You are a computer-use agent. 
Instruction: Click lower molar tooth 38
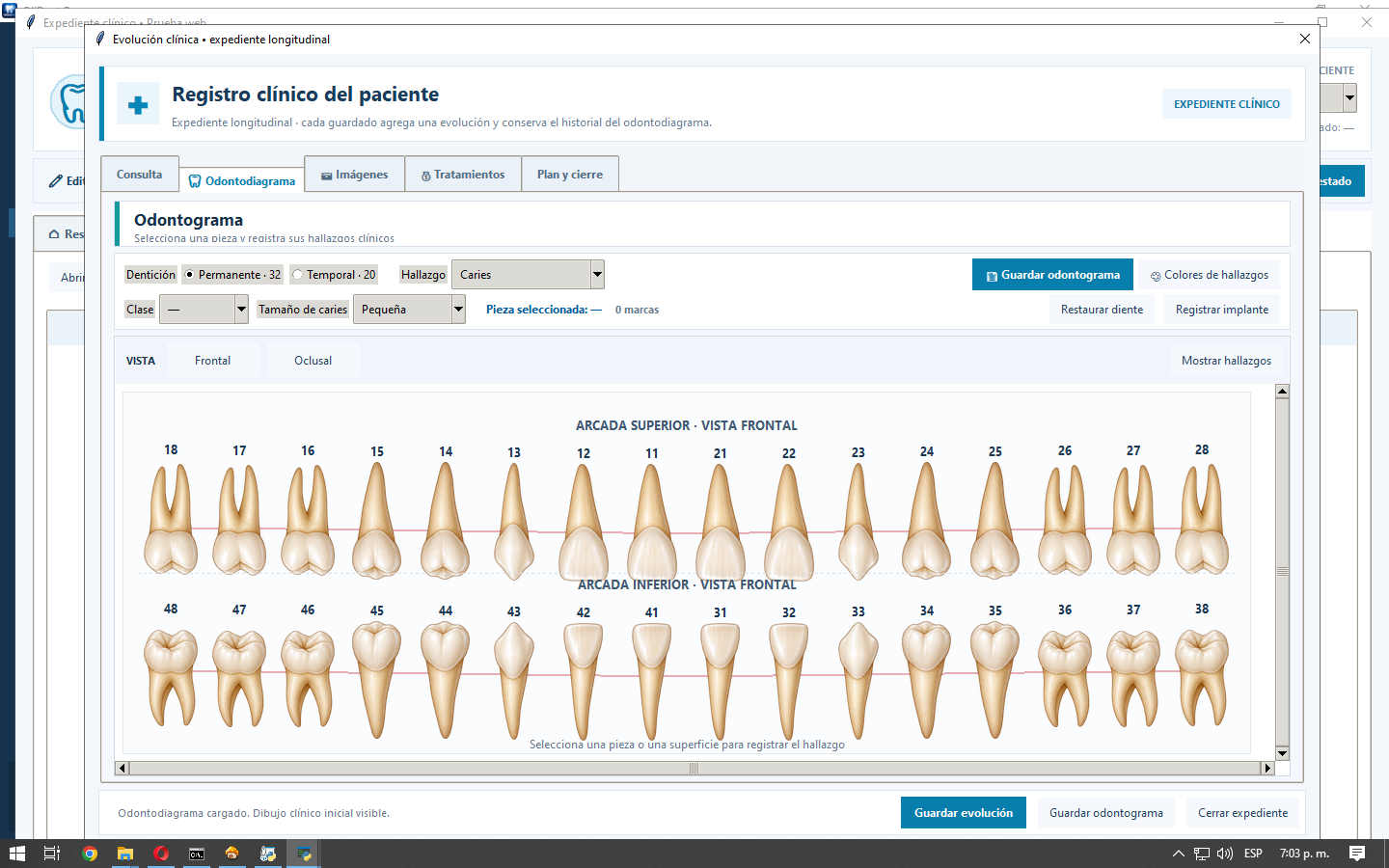tap(1202, 678)
